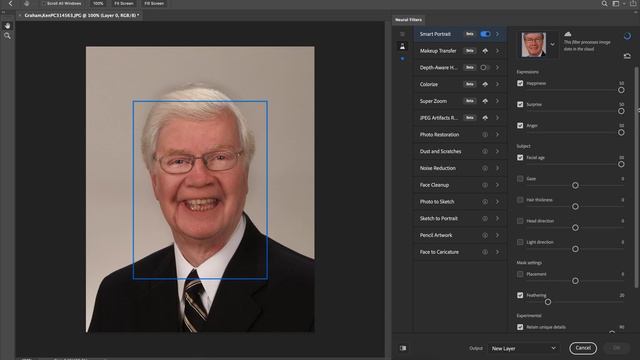Select the Zoom tool in left toolbar
Image resolution: width=640 pixels, height=360 pixels.
[7, 36]
